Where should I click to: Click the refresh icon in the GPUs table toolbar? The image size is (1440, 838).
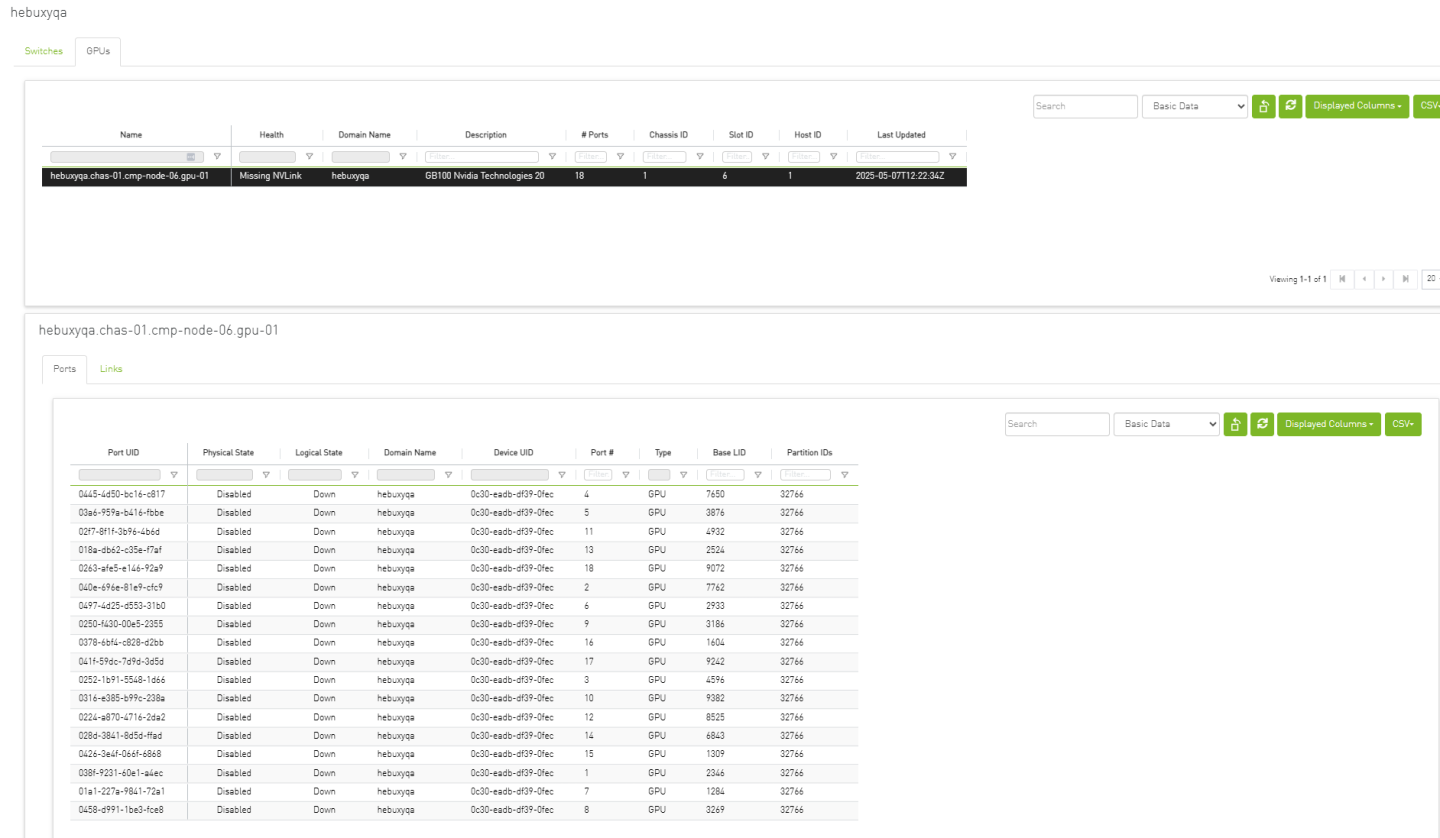click(1291, 106)
